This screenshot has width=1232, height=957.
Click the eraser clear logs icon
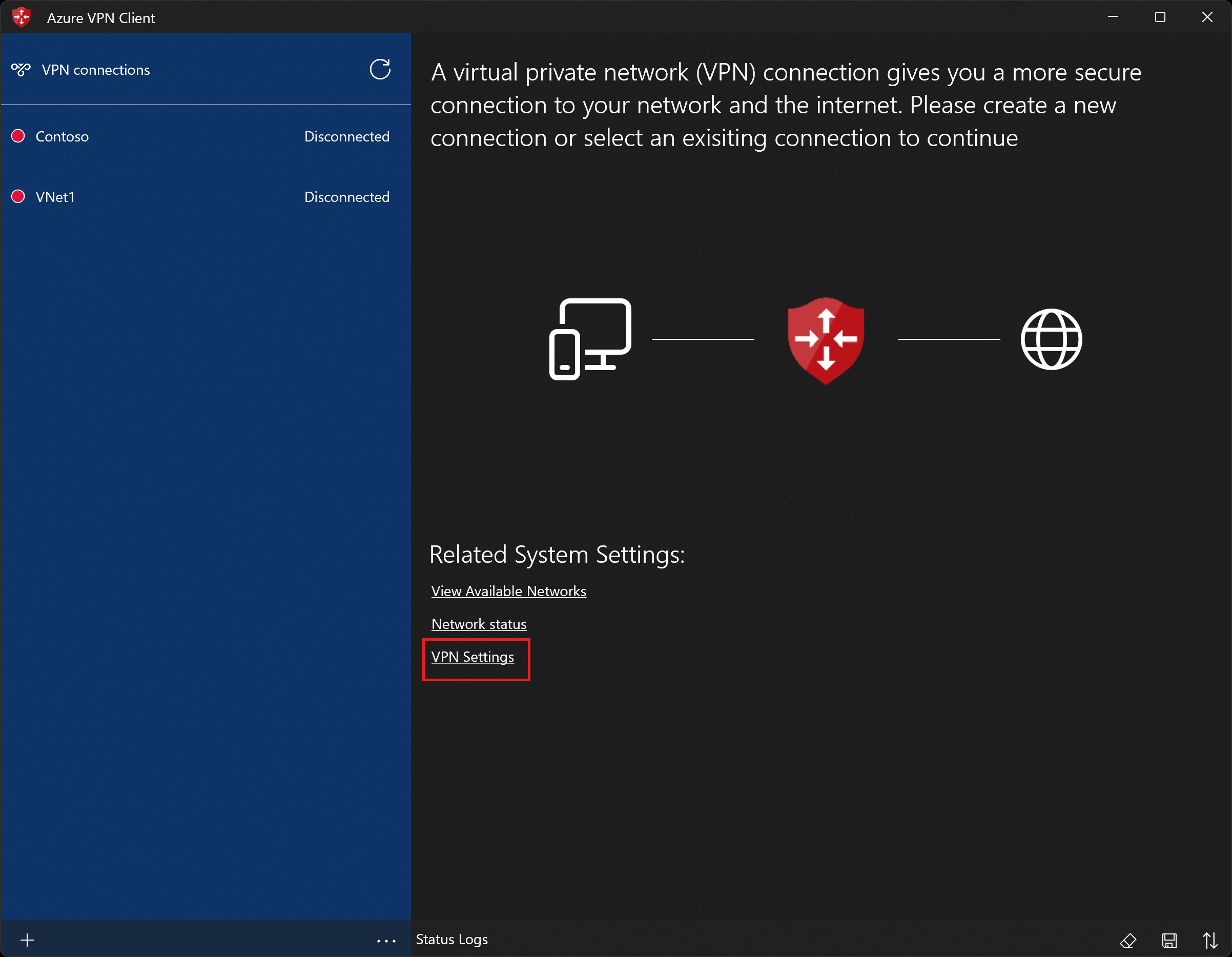point(1127,940)
